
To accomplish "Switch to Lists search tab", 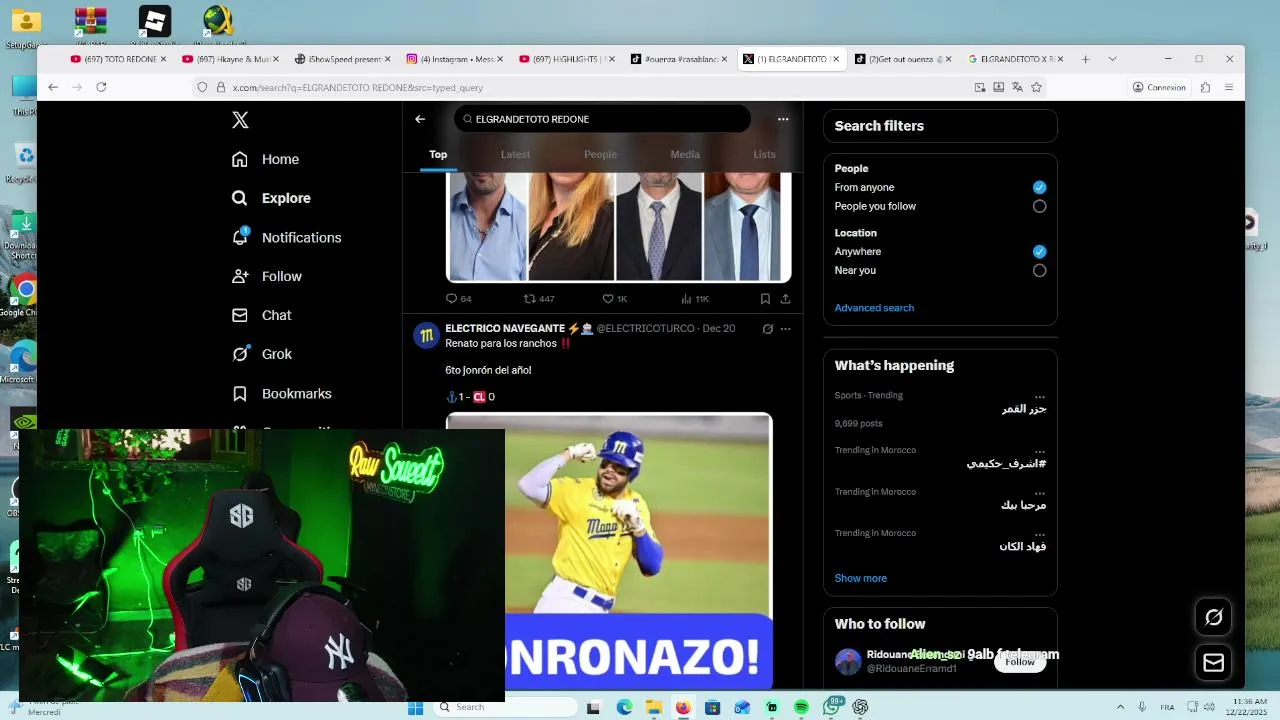I will tap(764, 154).
